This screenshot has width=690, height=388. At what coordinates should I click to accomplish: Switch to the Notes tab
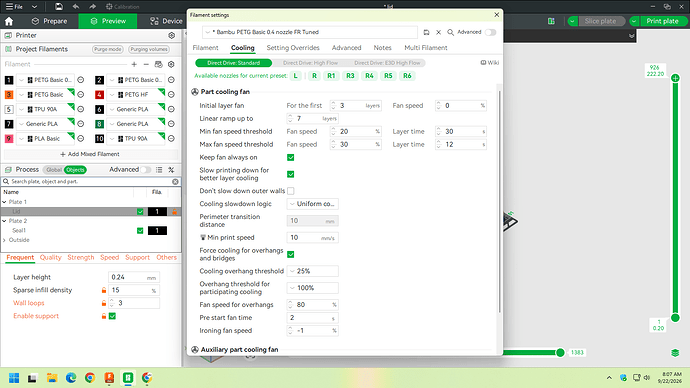click(x=382, y=48)
